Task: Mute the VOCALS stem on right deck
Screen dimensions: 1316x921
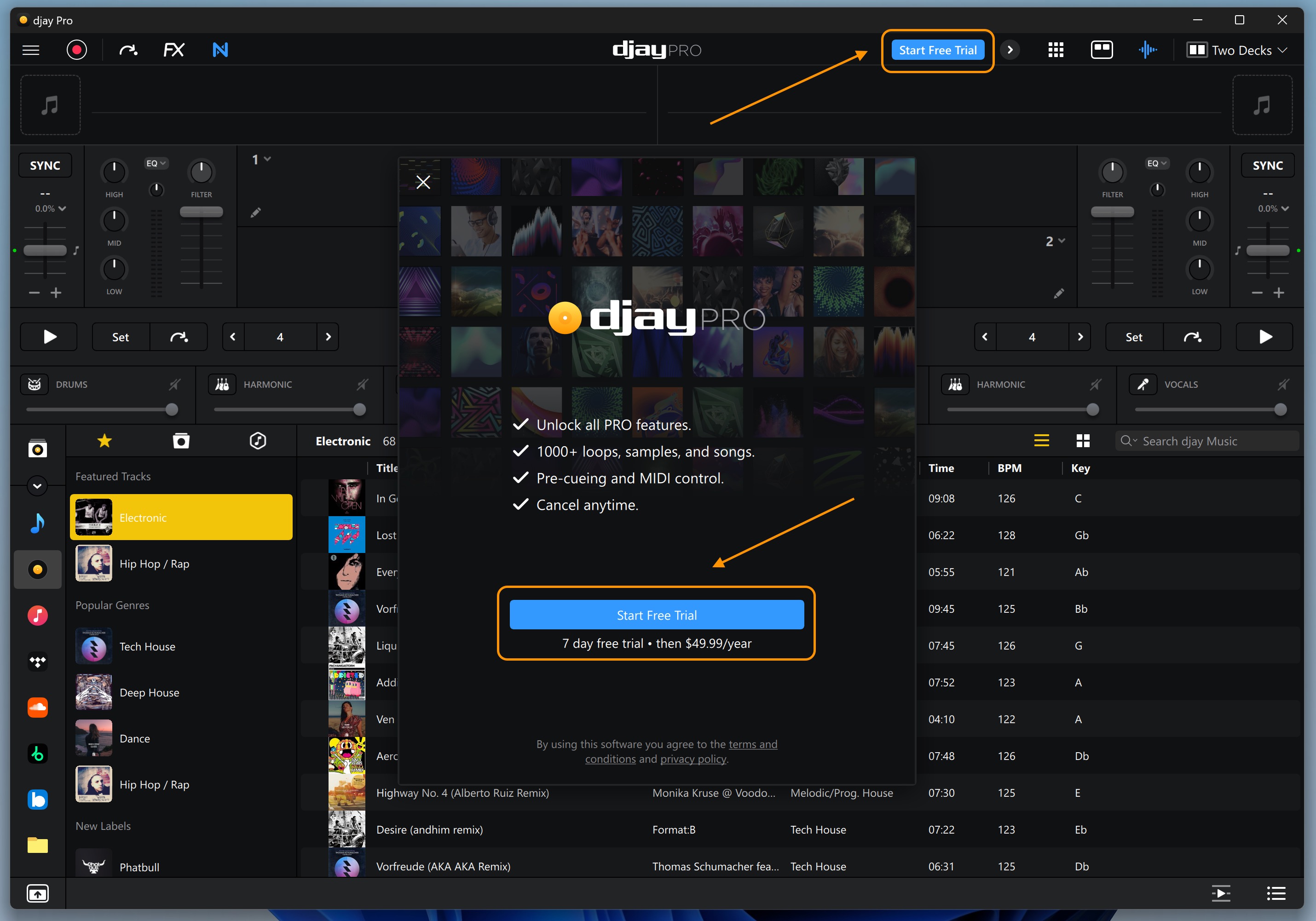Action: click(1283, 385)
